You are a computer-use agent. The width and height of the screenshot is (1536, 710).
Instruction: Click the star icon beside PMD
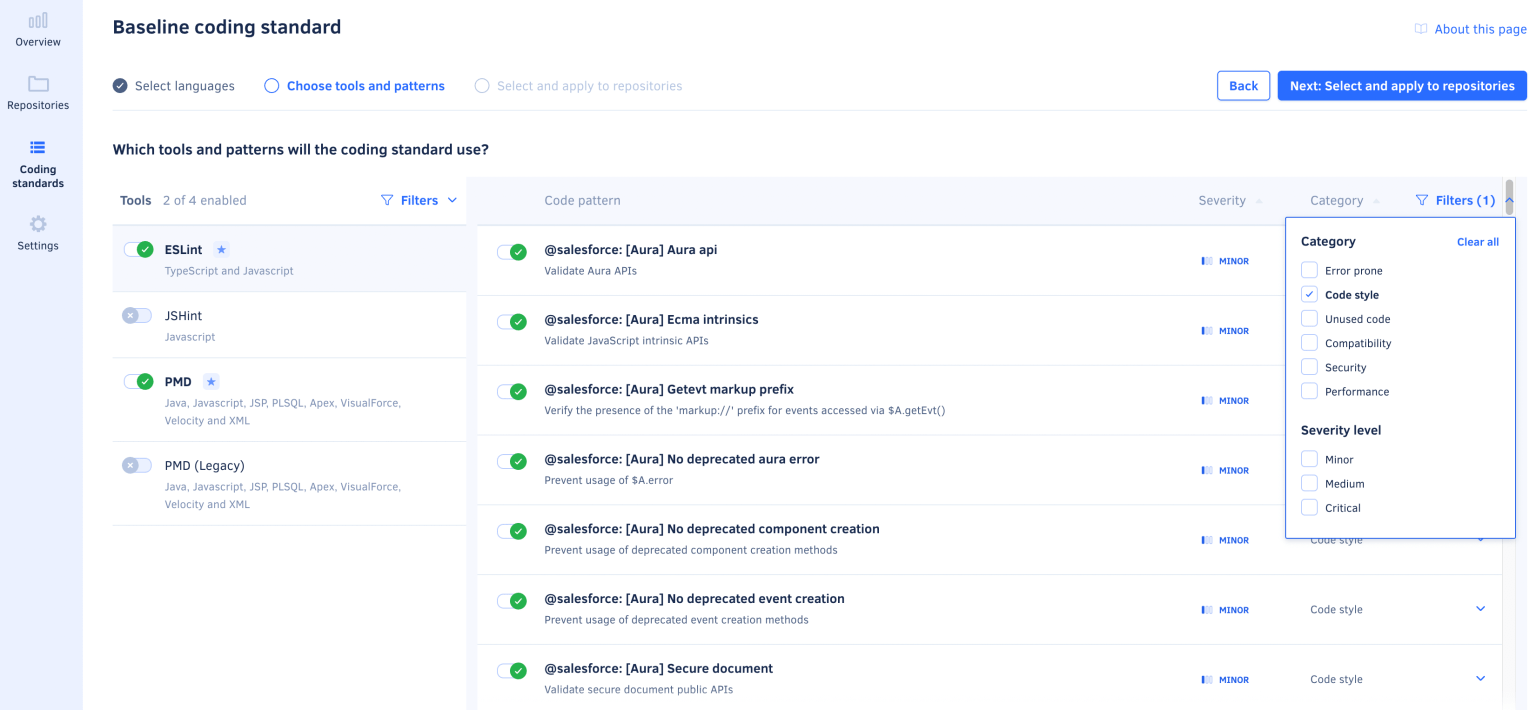(x=211, y=381)
